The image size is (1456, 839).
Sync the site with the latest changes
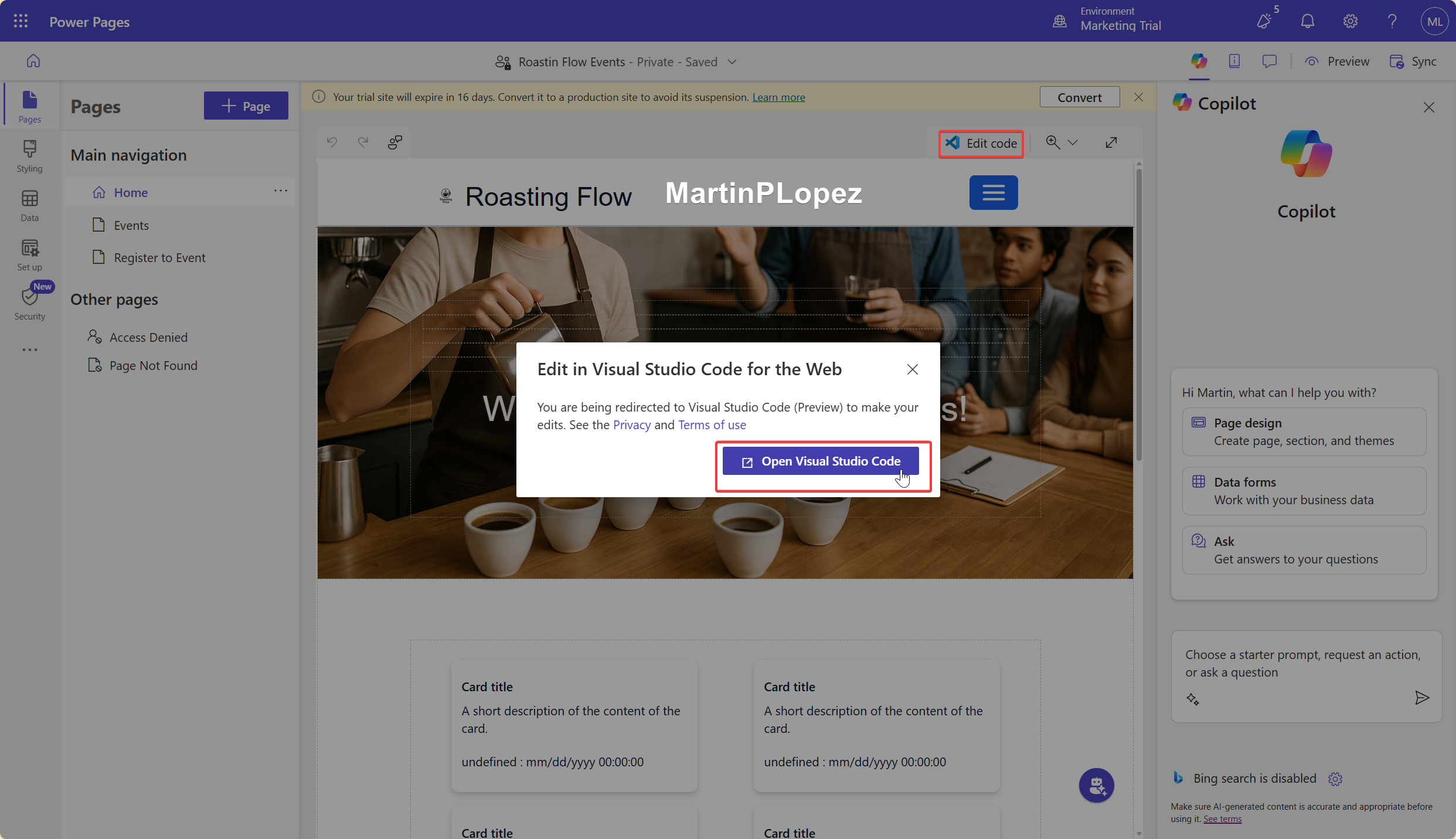click(x=1413, y=60)
